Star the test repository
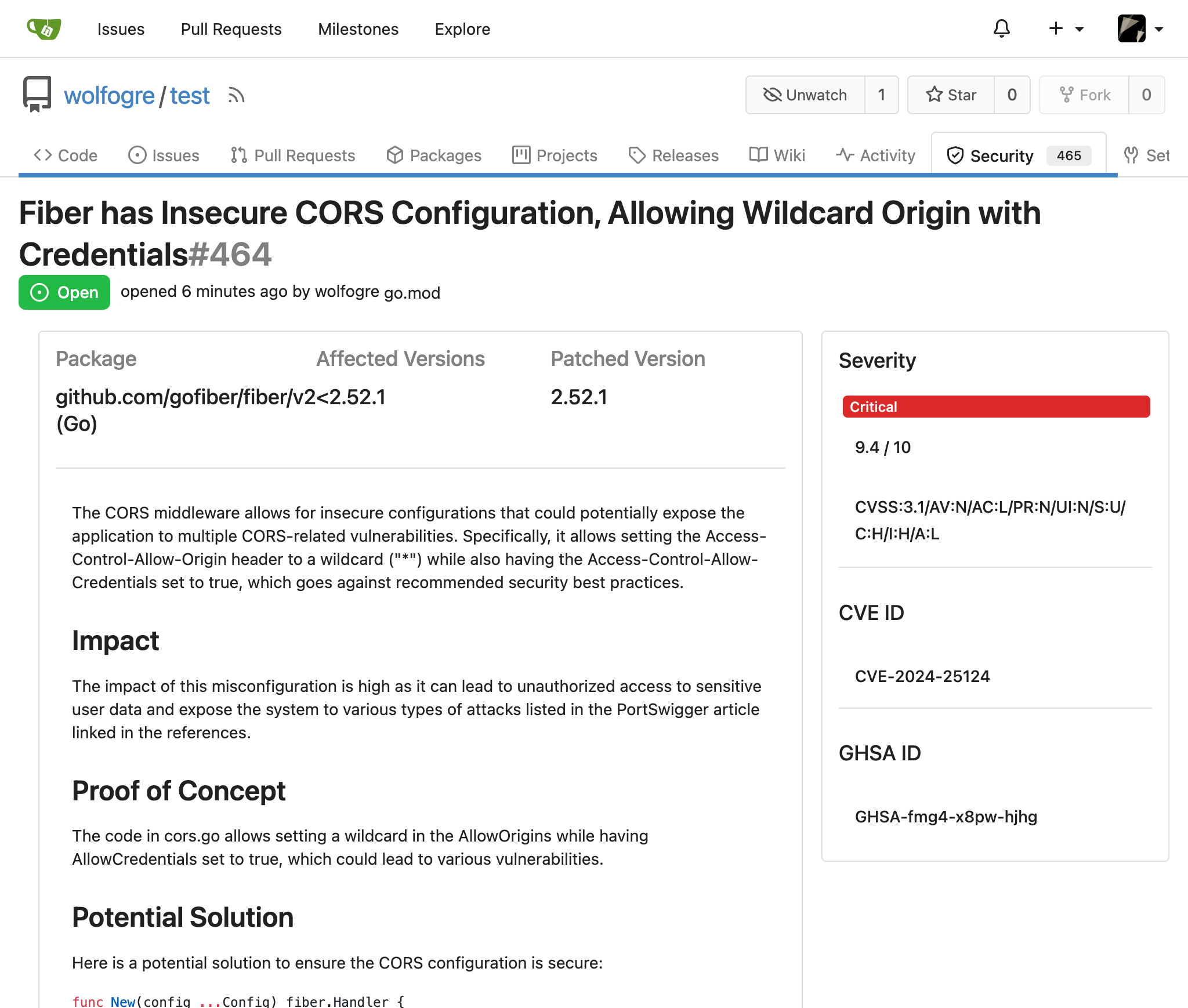Image resolution: width=1188 pixels, height=1008 pixels. click(951, 95)
